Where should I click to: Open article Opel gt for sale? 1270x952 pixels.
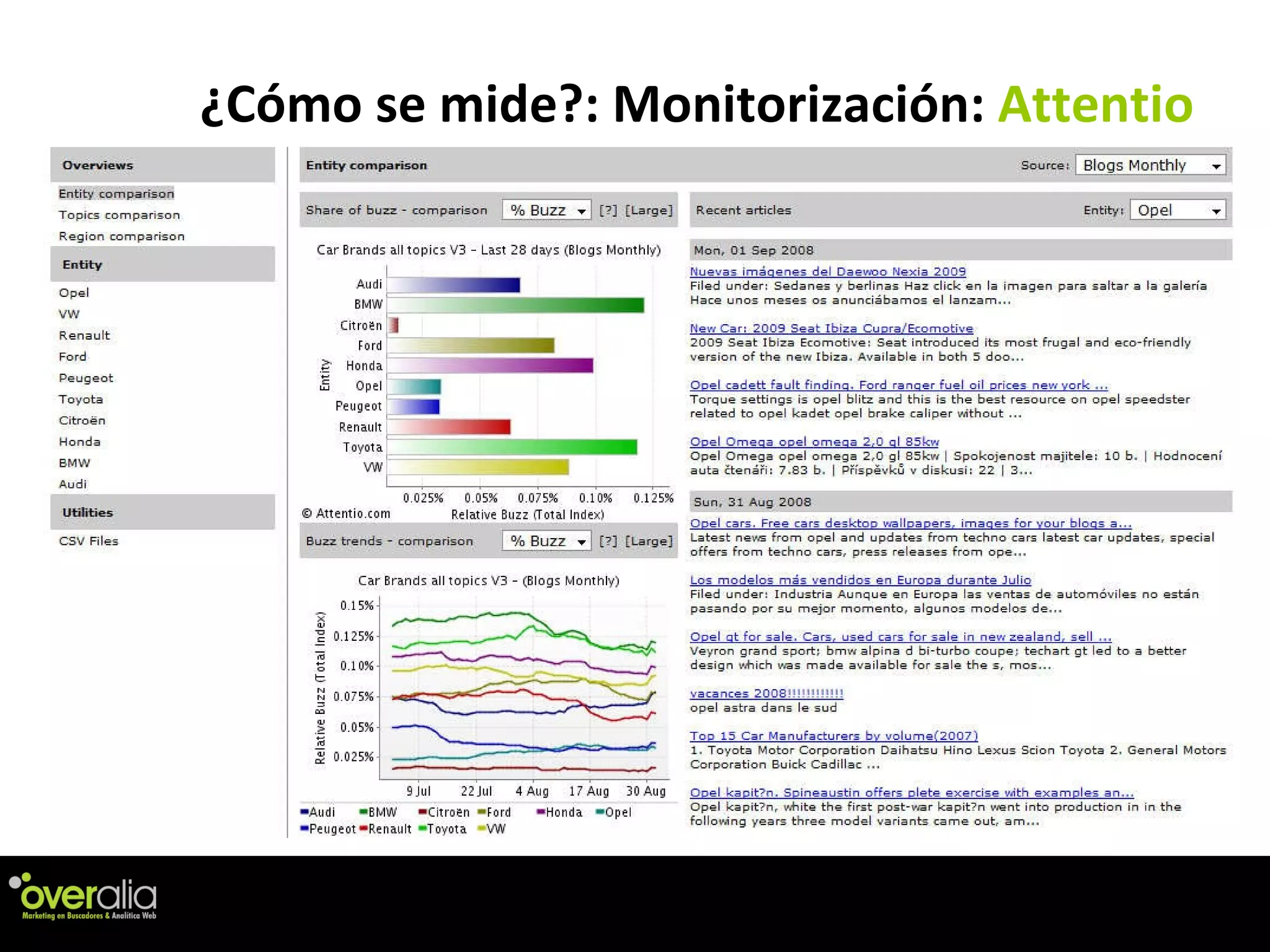click(x=900, y=637)
